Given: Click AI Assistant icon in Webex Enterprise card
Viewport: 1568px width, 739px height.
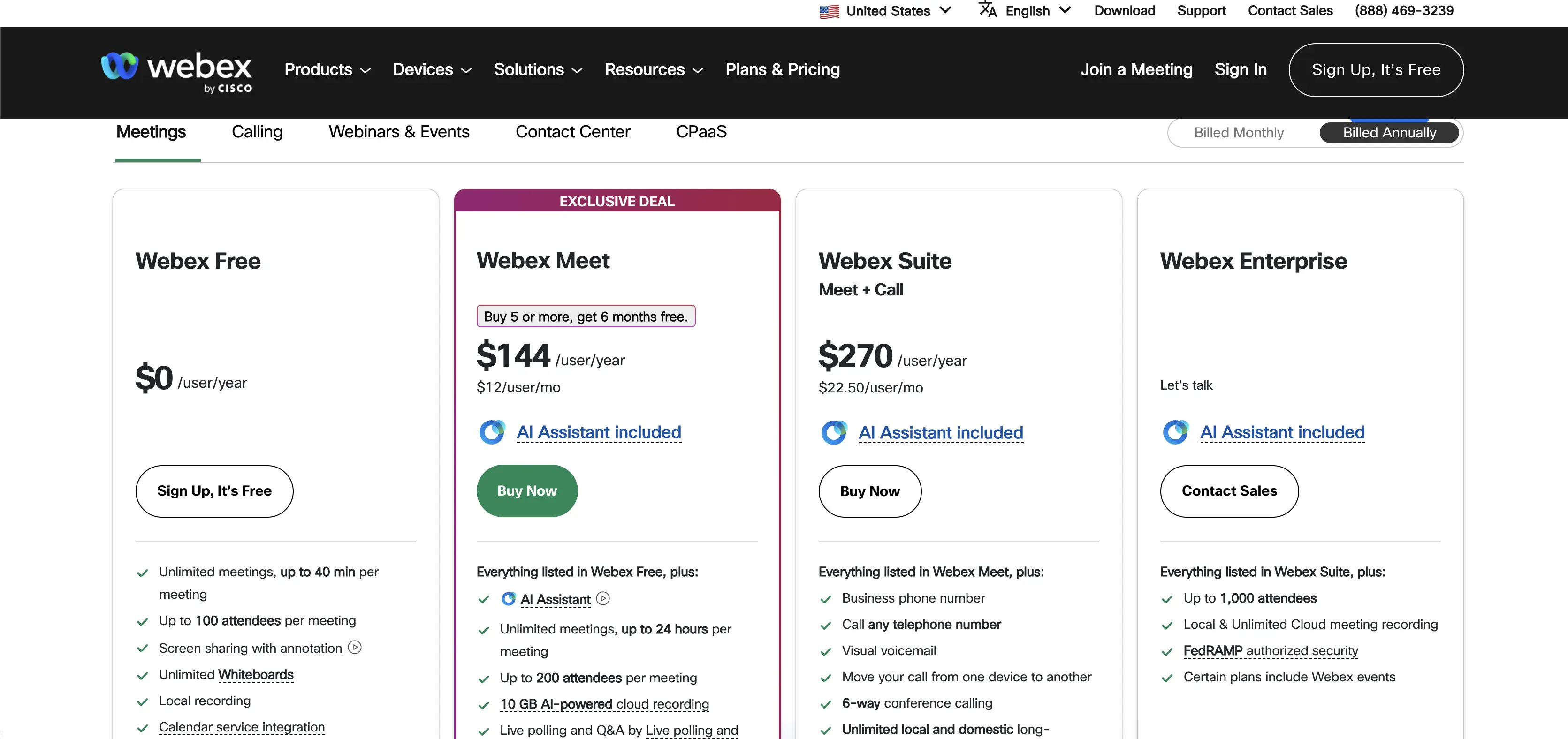Looking at the screenshot, I should click(x=1175, y=432).
